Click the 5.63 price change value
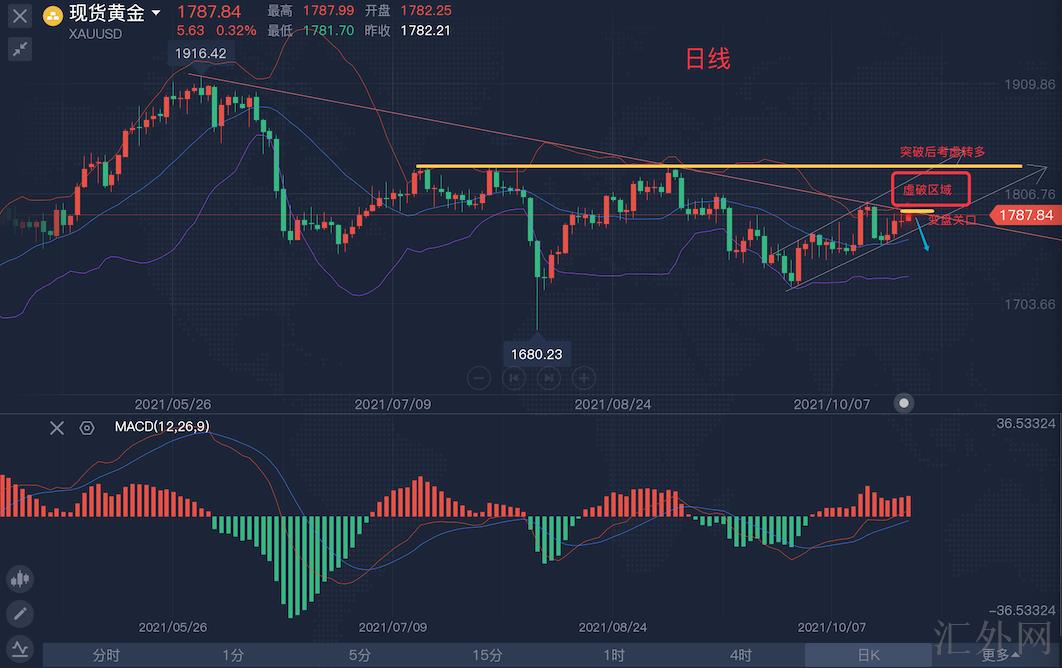Viewport: 1062px width, 668px height. 190,30
